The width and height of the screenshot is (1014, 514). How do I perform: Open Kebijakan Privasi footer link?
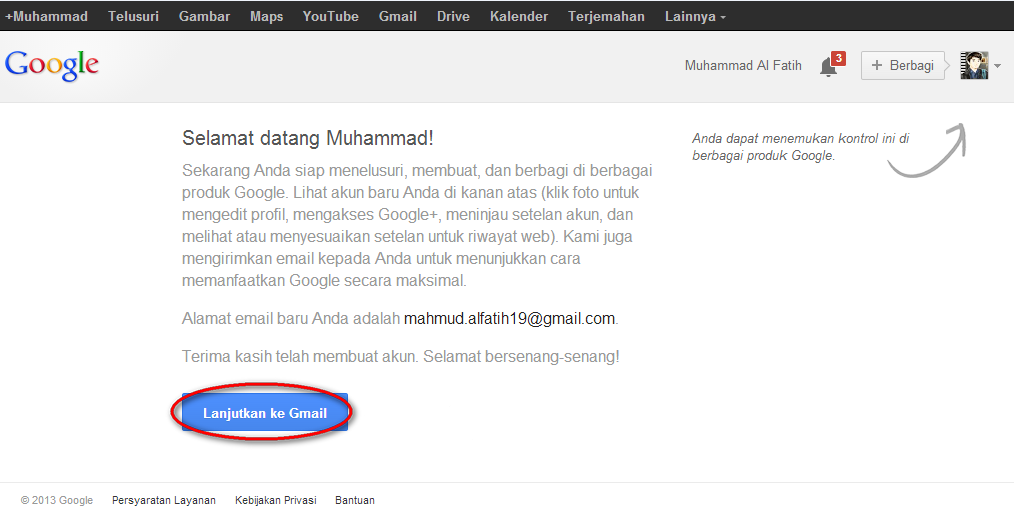[275, 500]
